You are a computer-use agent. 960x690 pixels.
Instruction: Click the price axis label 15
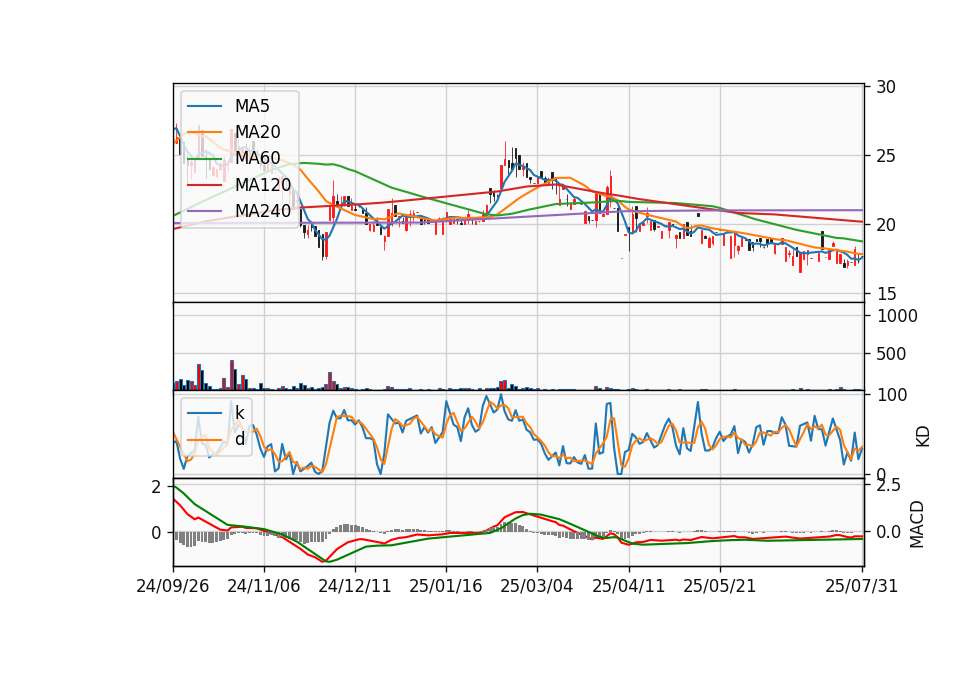886,294
